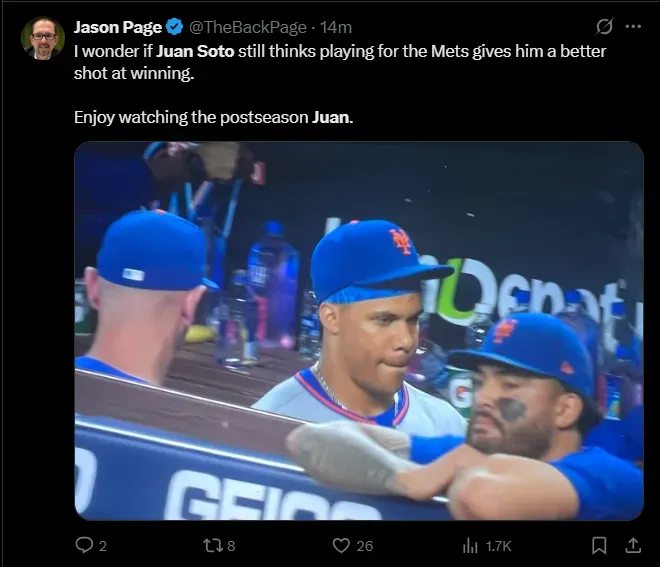Click the like count 26

click(365, 545)
